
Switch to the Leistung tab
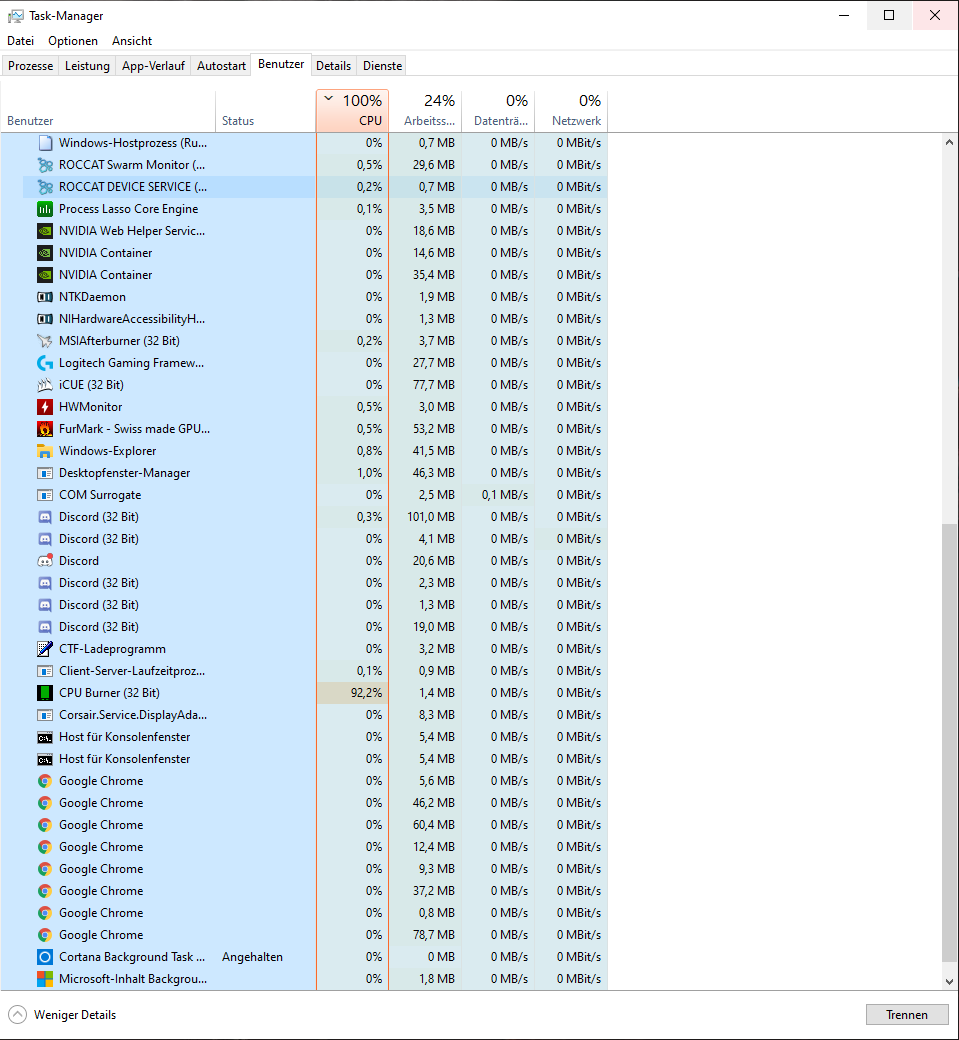(x=87, y=66)
